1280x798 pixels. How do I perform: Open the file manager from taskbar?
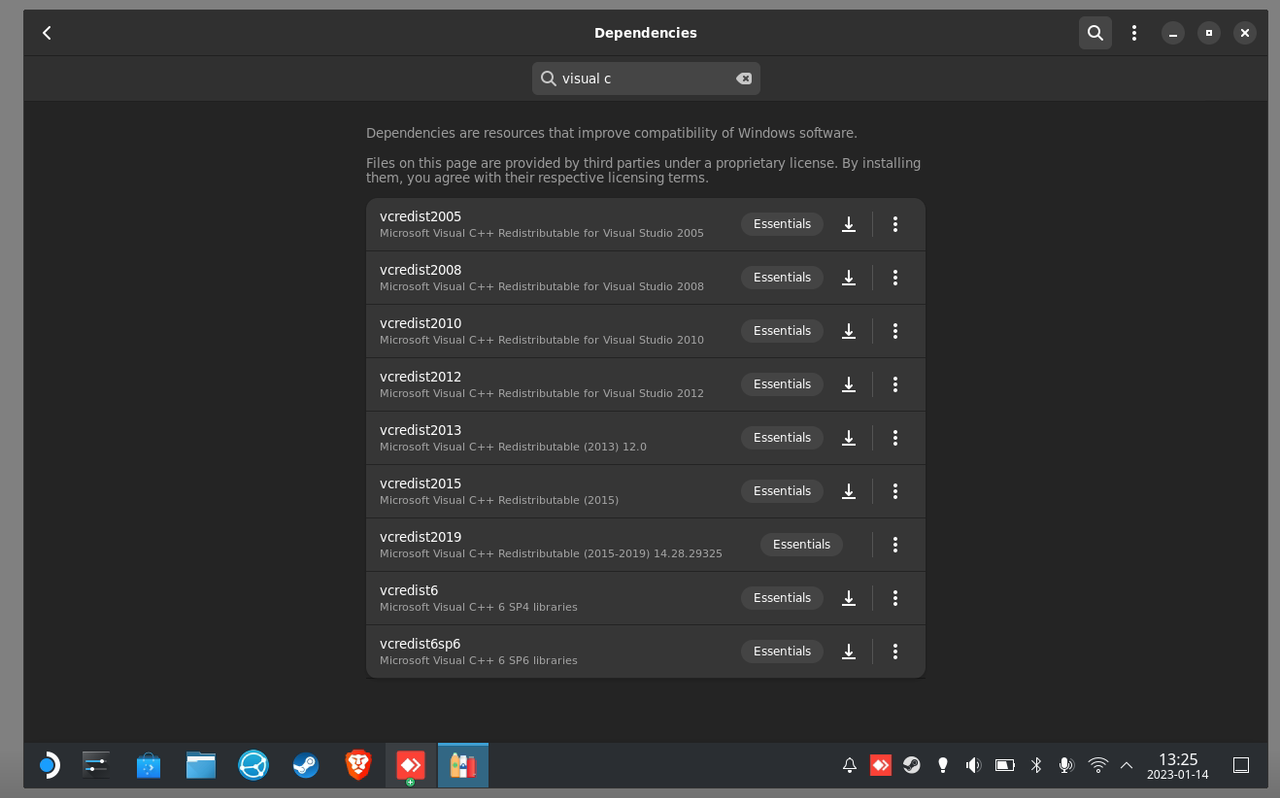(201, 766)
